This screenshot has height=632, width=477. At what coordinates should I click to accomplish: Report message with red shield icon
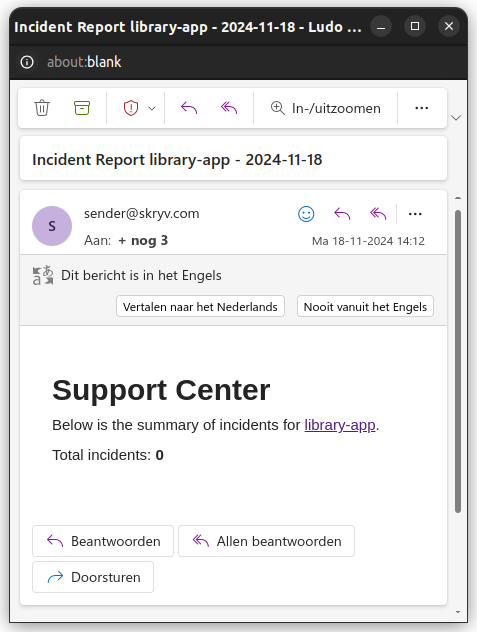131,108
